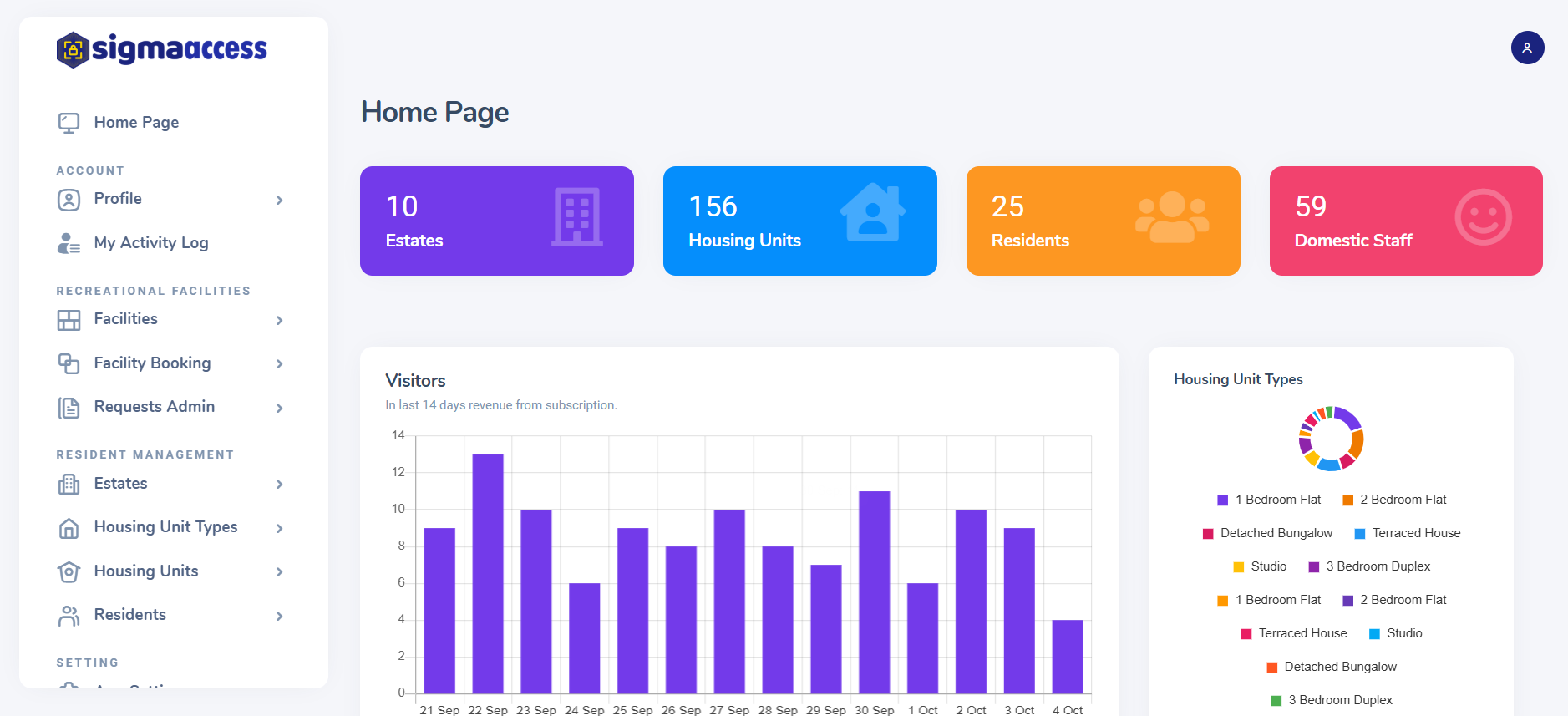This screenshot has height=716, width=1568.
Task: Toggle the green 3 Bedroom Duplex legend swatch
Action: pos(1276,701)
